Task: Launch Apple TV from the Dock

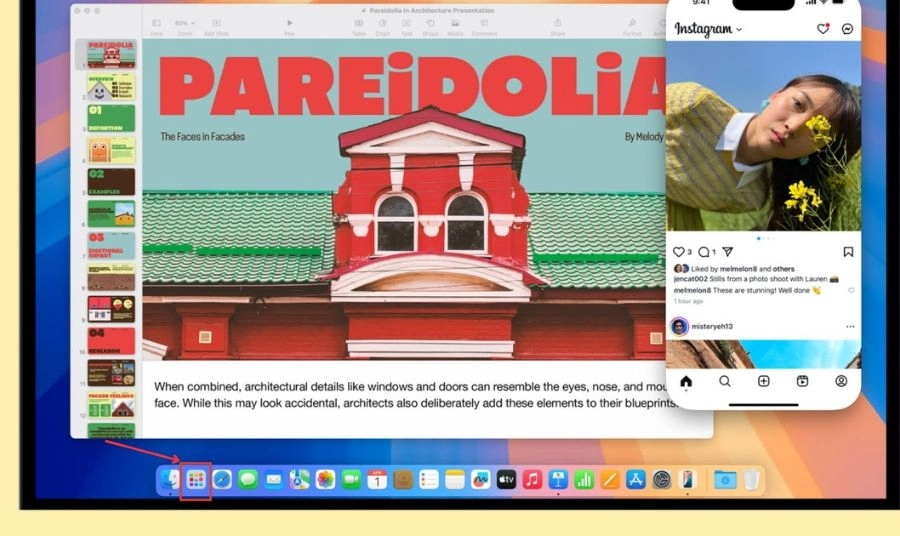Action: tap(506, 479)
